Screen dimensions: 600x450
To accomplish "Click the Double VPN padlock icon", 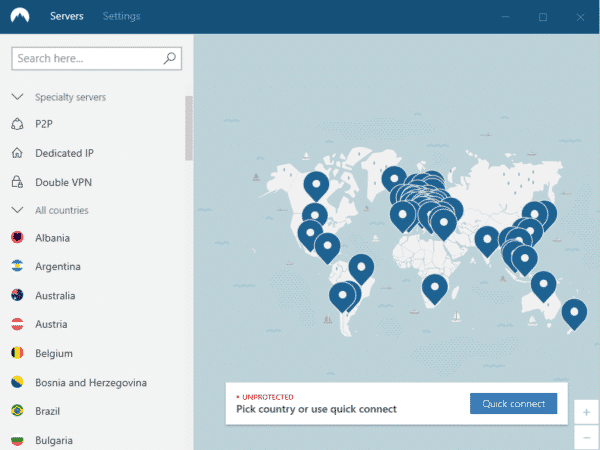I will click(x=17, y=182).
